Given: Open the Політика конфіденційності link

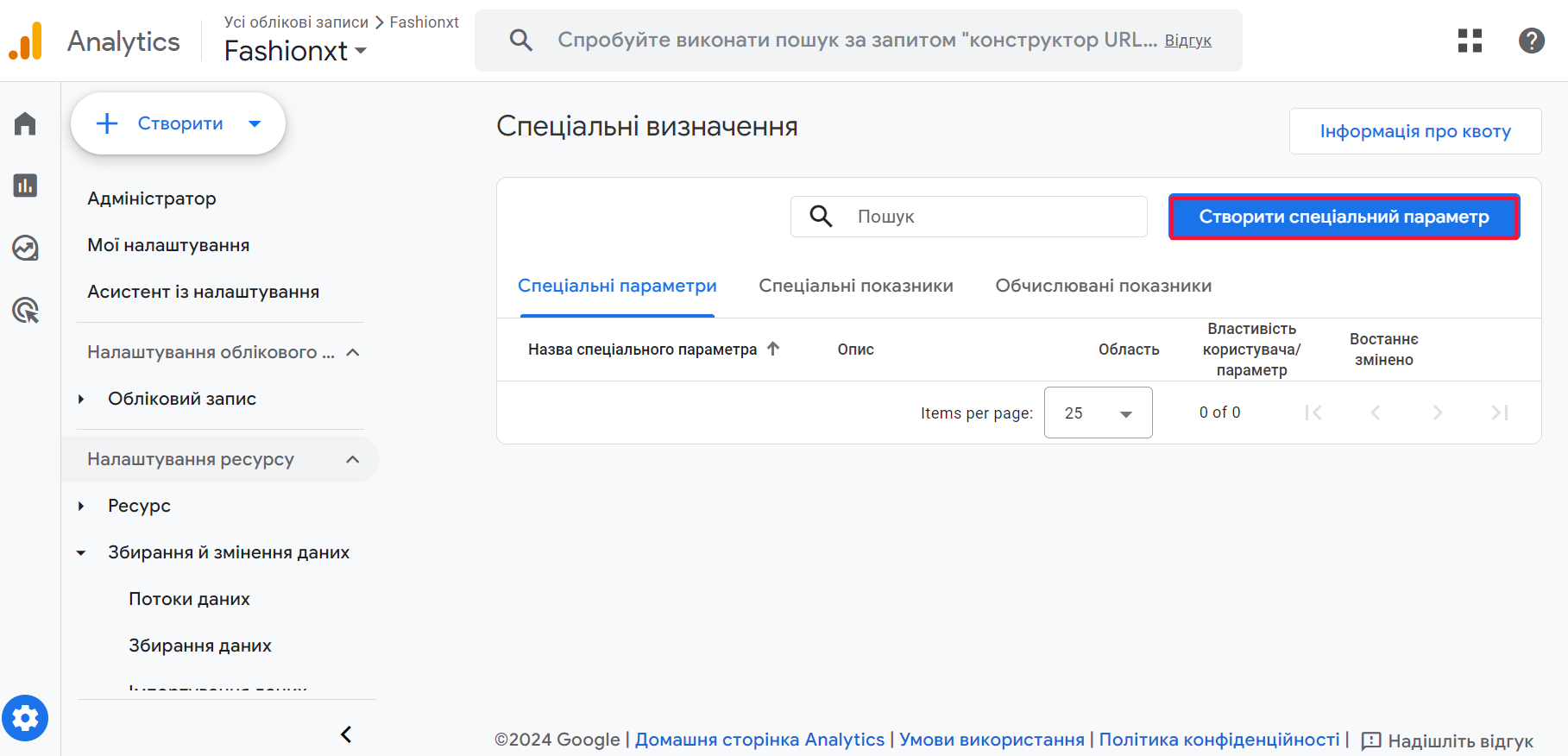Looking at the screenshot, I should (x=1219, y=740).
